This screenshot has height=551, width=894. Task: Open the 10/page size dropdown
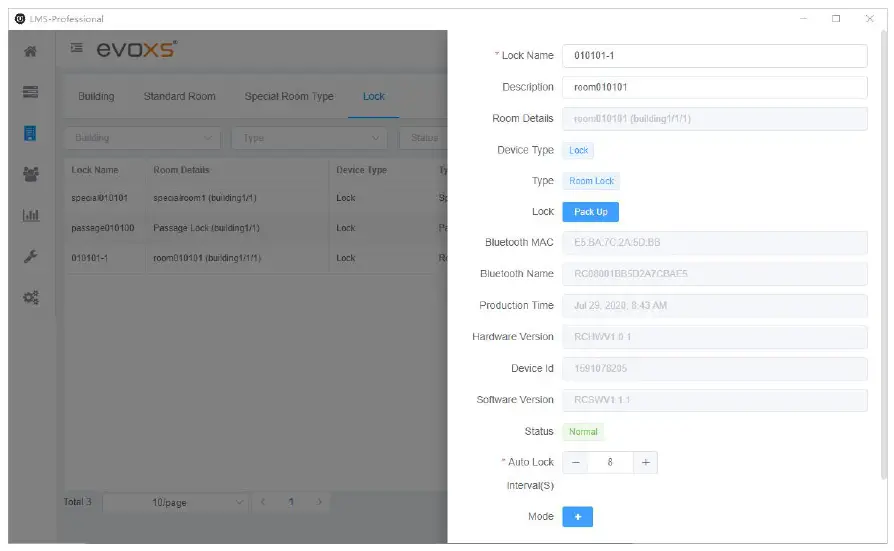click(x=177, y=503)
